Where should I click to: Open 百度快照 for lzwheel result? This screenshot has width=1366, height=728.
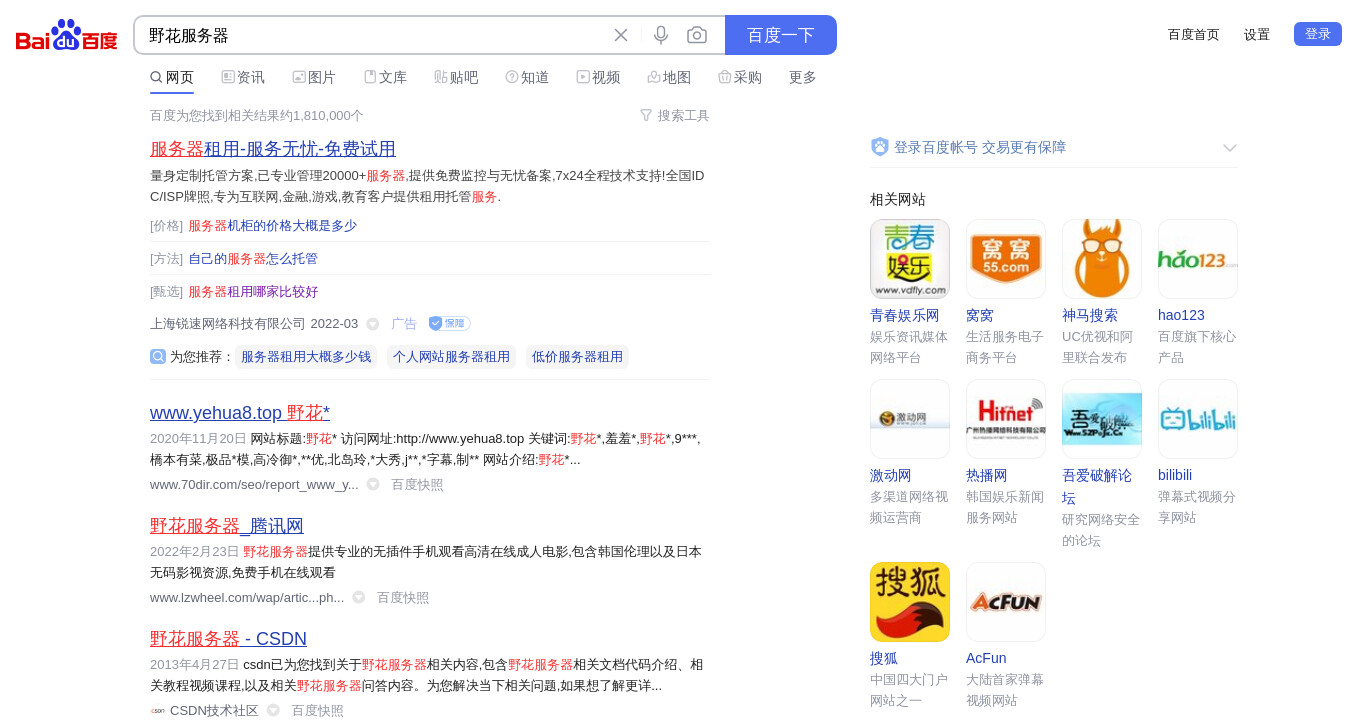[403, 598]
